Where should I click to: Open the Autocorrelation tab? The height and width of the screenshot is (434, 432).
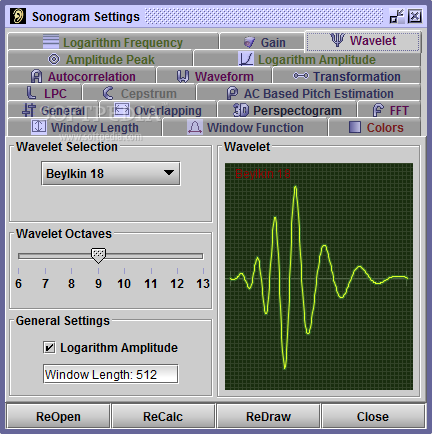click(x=82, y=76)
